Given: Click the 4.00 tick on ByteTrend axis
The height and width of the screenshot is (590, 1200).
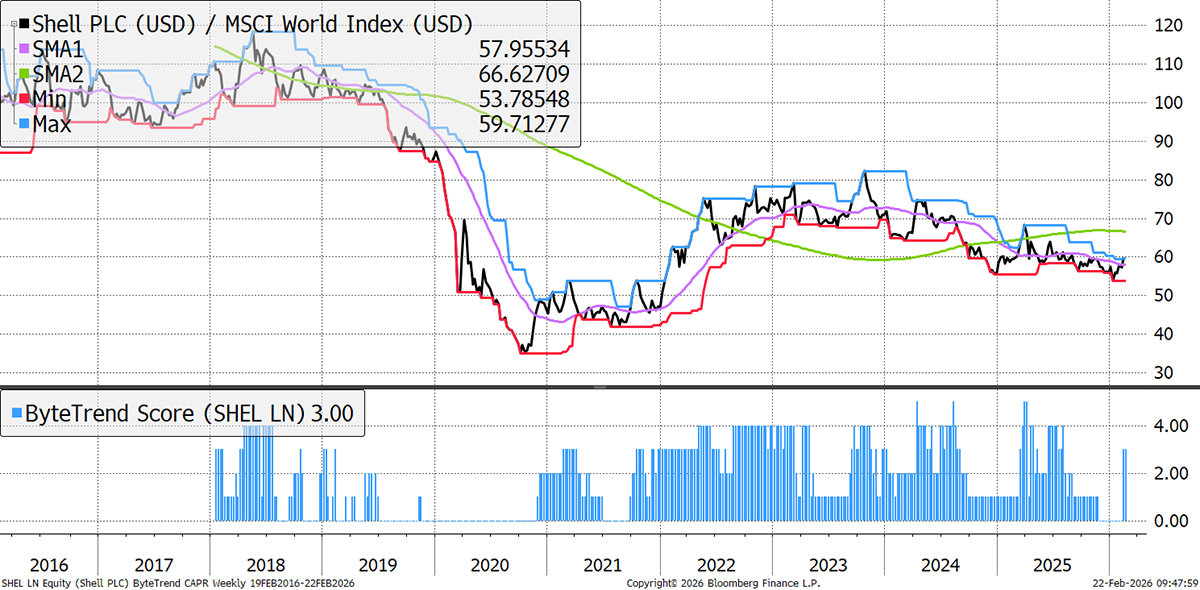Looking at the screenshot, I should (1170, 426).
